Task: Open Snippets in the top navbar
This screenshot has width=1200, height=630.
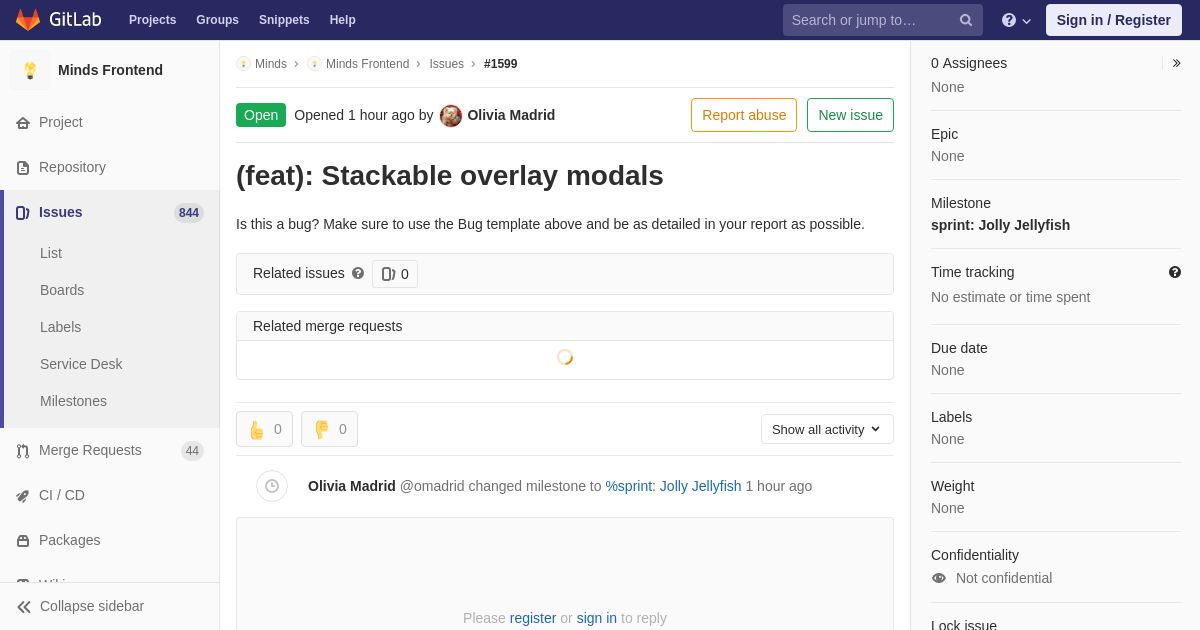Action: click(x=284, y=20)
